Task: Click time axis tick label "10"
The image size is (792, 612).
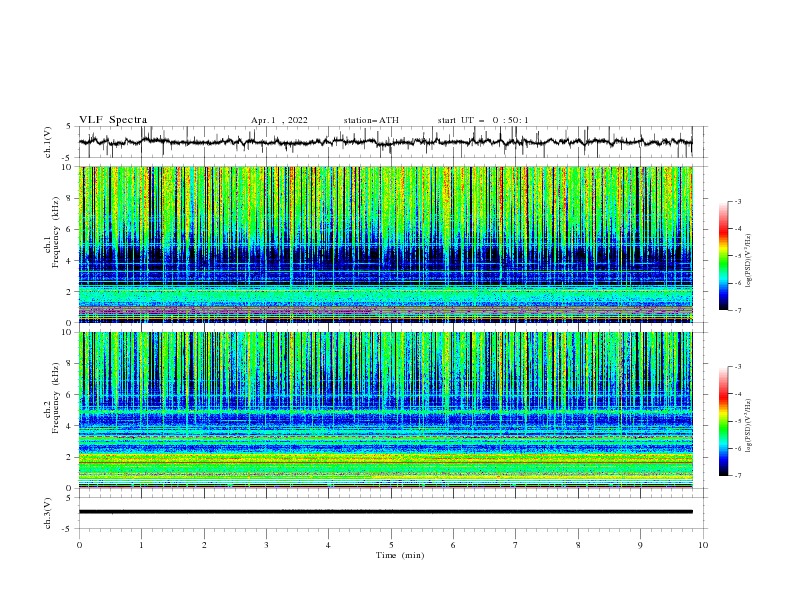Action: pyautogui.click(x=703, y=545)
